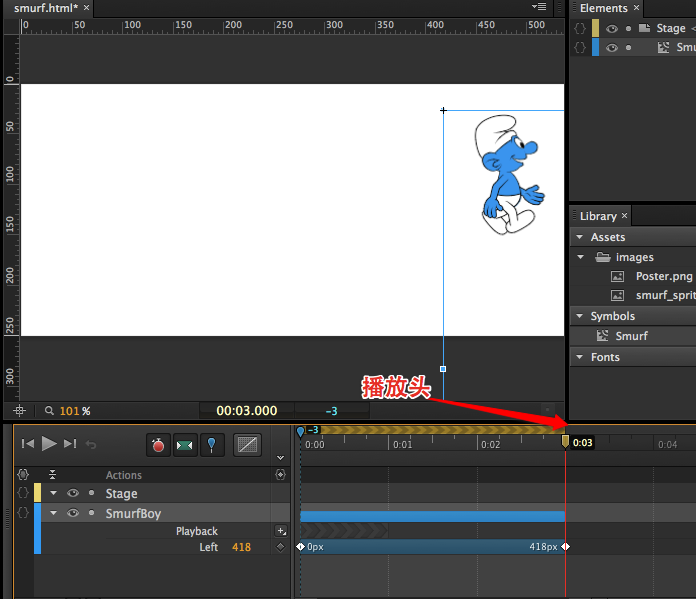
Task: Hide Stage via Elements panel eye
Action: pos(612,28)
